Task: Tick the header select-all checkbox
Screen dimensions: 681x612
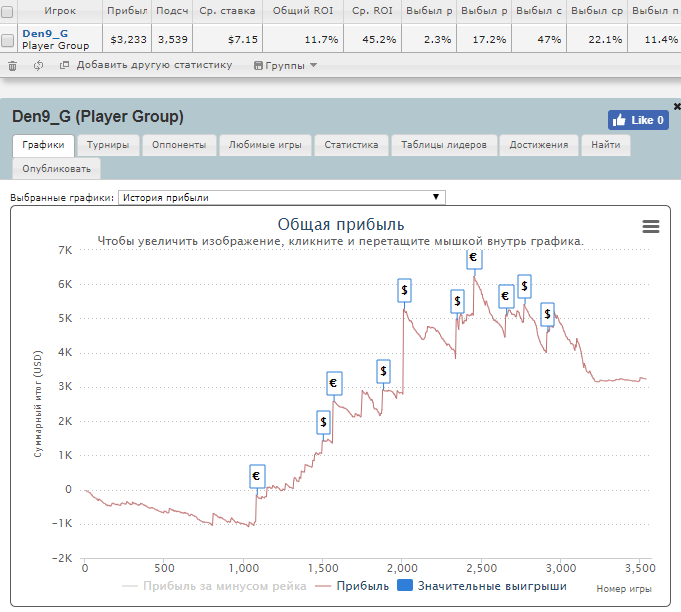Action: point(7,12)
